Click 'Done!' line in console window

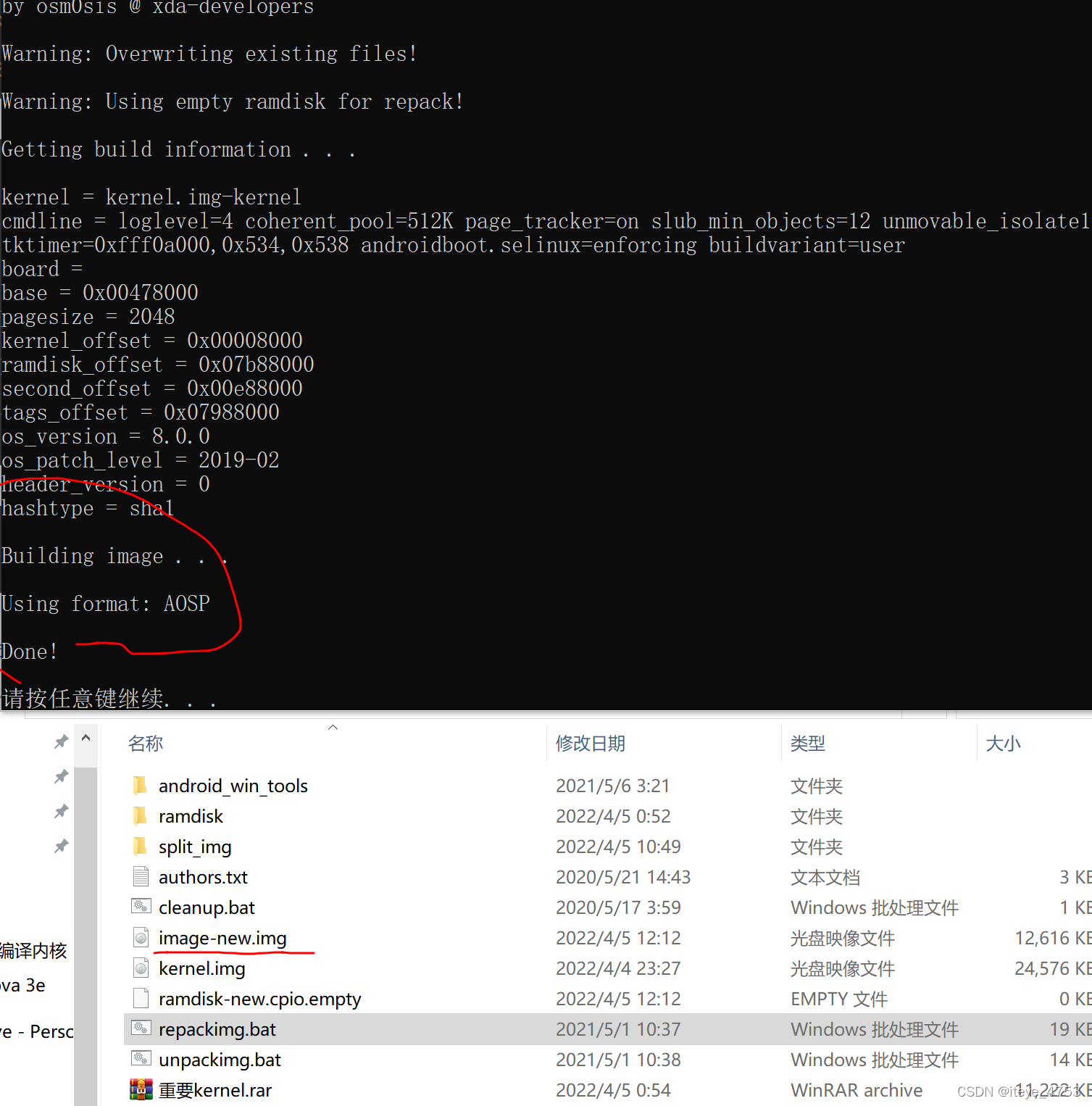[x=29, y=652]
